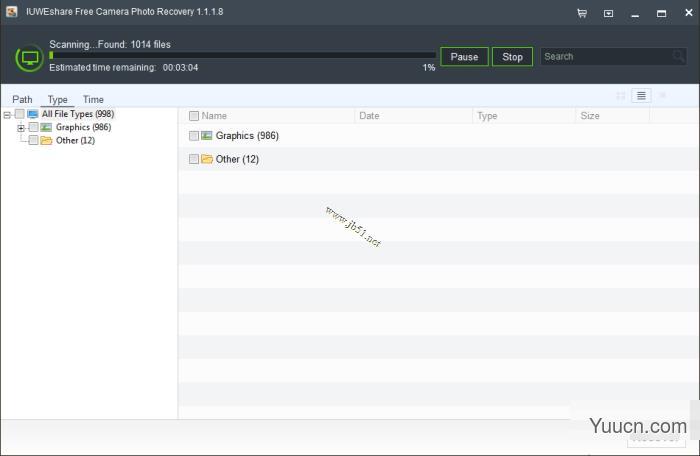This screenshot has height=456, width=700.
Task: Check the All File Types checkbox
Action: tap(20, 114)
